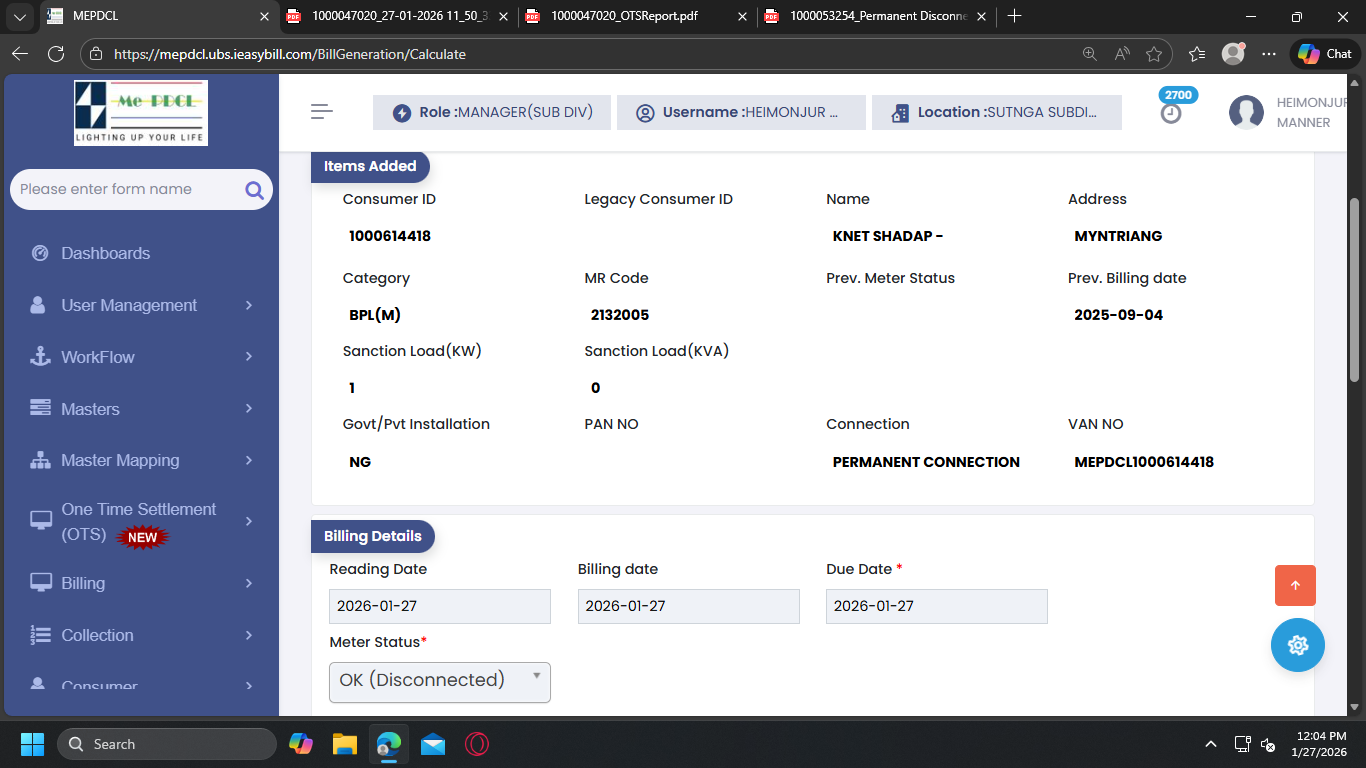1366x768 pixels.
Task: Click the Username HEIMONJUR button
Action: click(x=741, y=112)
